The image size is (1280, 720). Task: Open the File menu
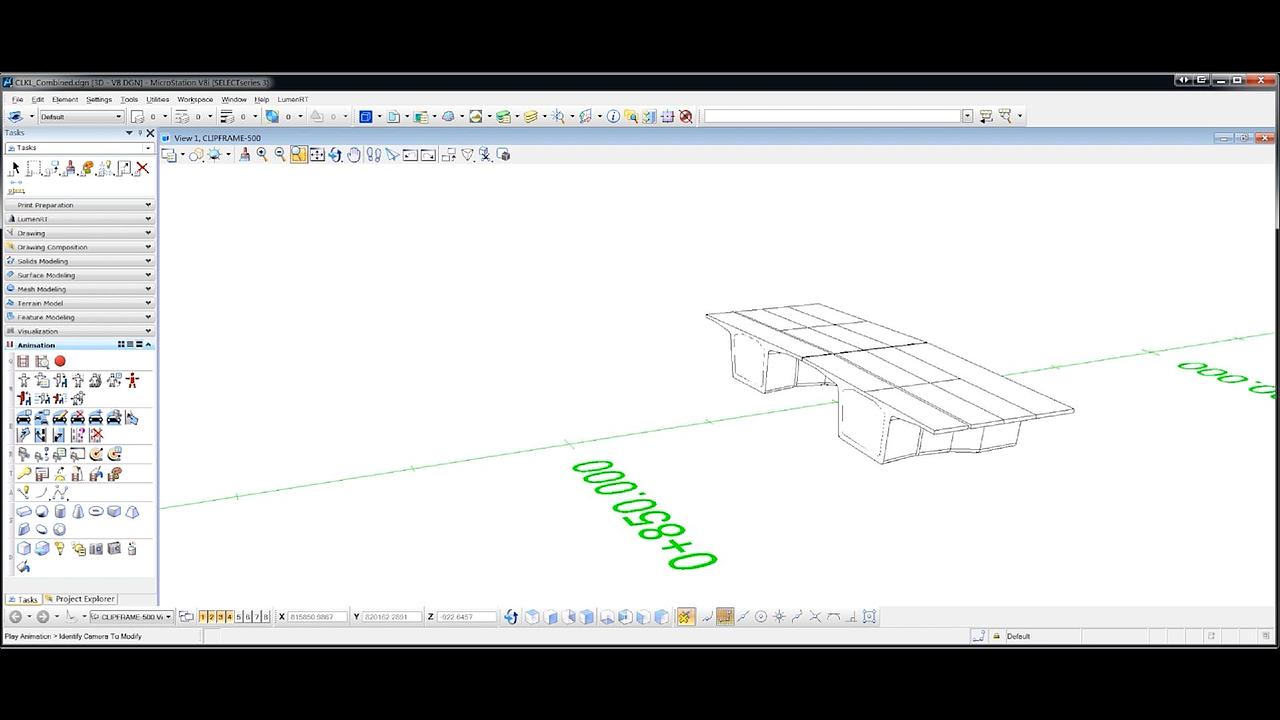(17, 100)
